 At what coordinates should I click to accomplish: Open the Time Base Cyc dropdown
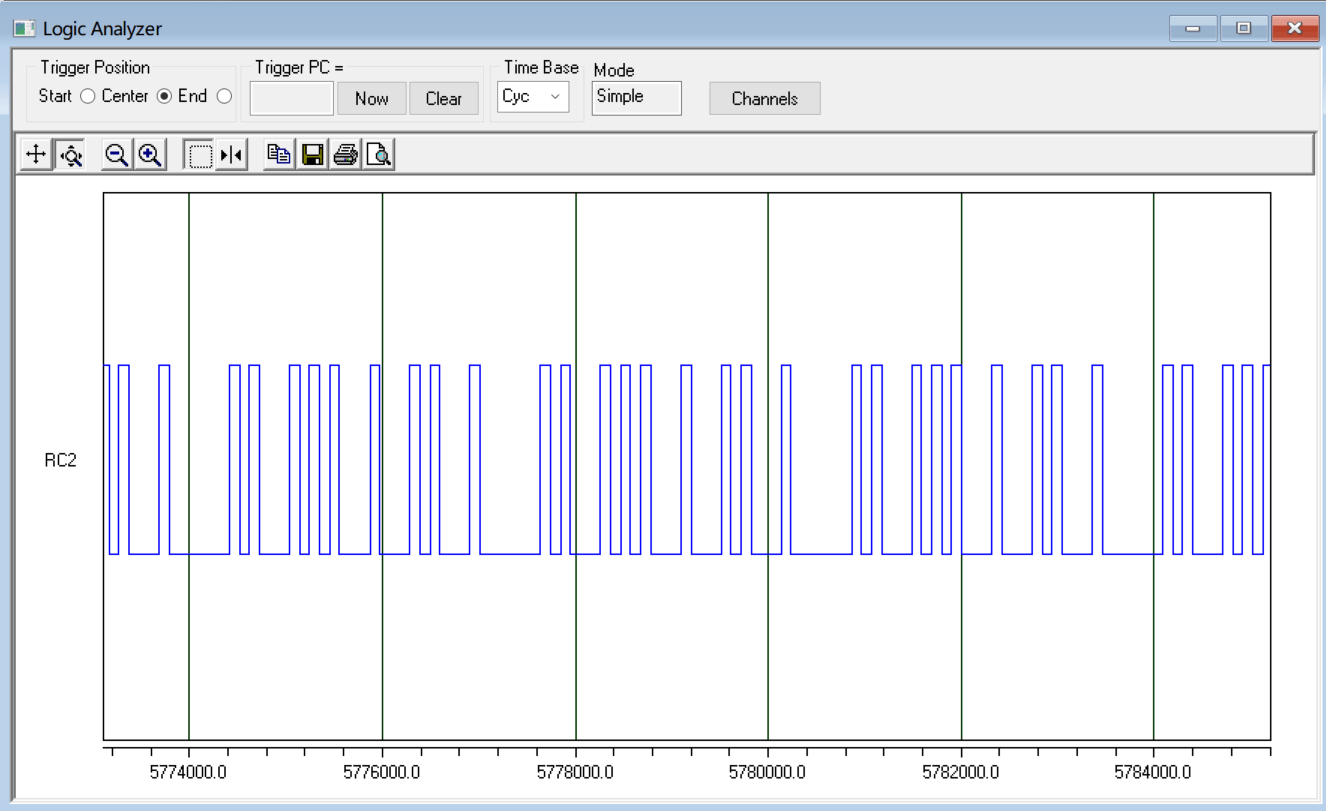(533, 97)
